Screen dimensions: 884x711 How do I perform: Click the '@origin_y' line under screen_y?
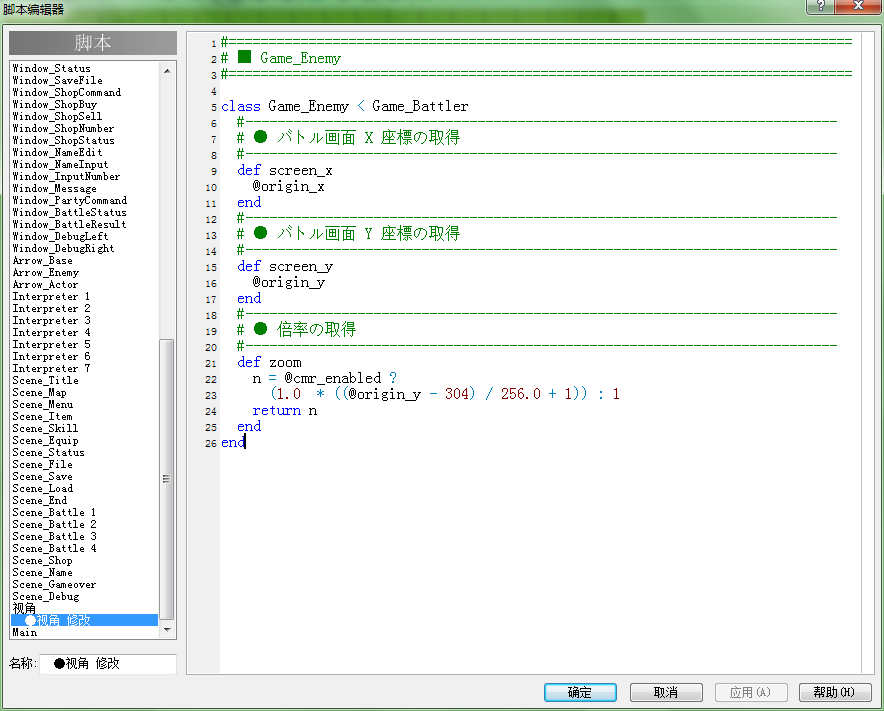click(x=289, y=282)
